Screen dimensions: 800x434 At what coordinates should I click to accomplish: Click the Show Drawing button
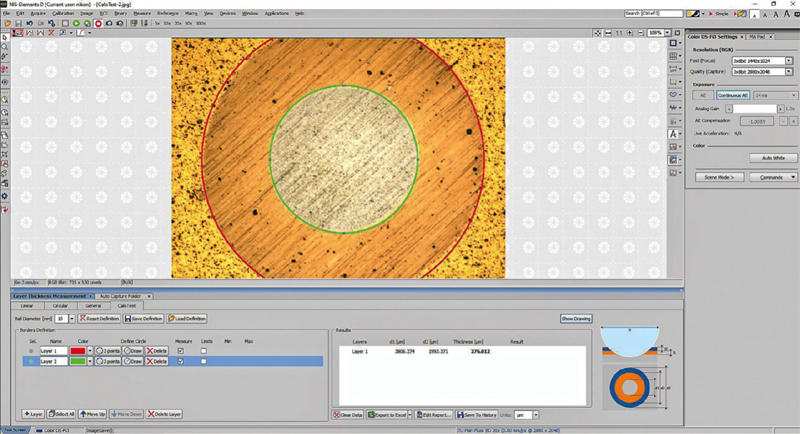tap(576, 319)
